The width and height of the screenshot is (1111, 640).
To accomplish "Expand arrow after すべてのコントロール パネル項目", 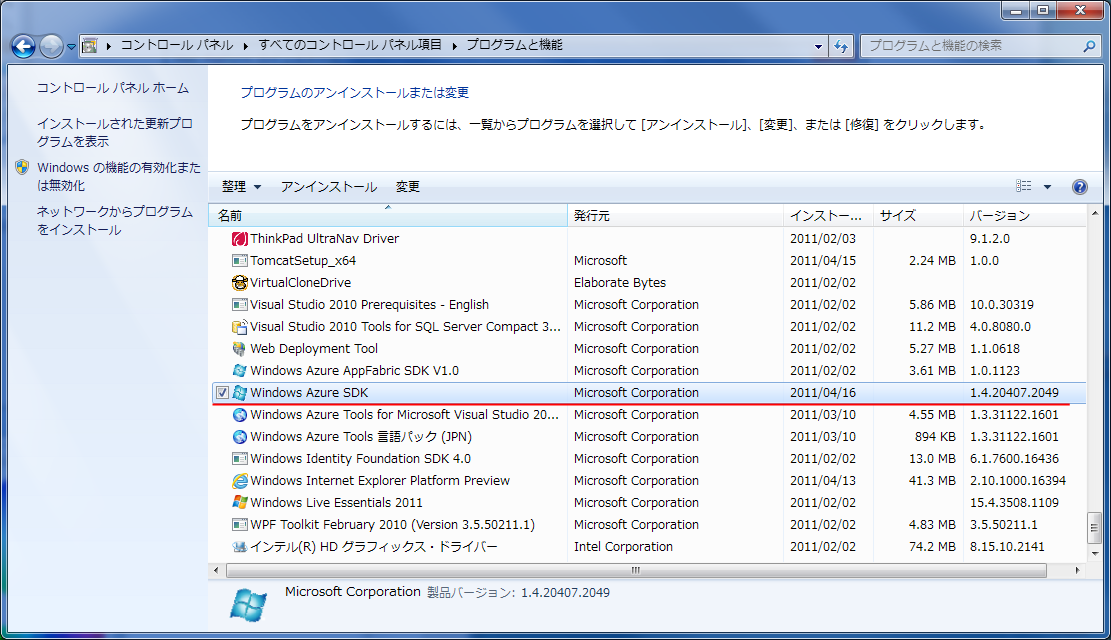I will point(453,46).
